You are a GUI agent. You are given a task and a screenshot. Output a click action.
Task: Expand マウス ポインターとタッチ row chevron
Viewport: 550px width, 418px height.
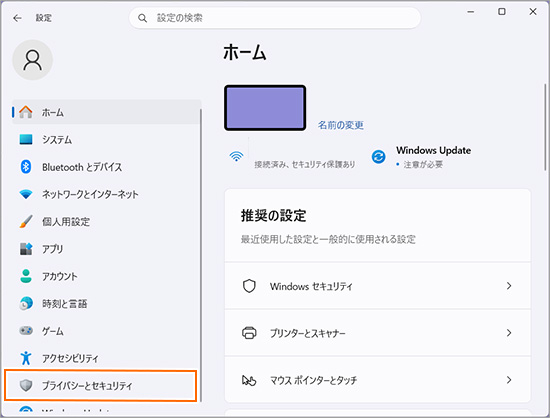click(x=509, y=380)
